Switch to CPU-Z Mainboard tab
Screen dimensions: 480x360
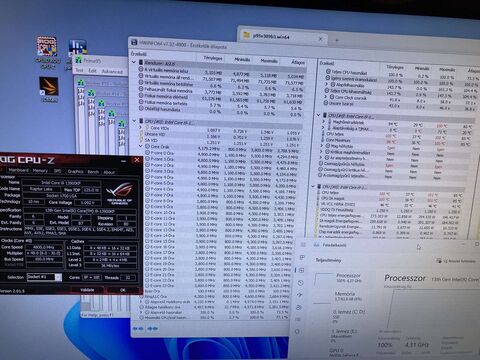[x=18, y=170]
